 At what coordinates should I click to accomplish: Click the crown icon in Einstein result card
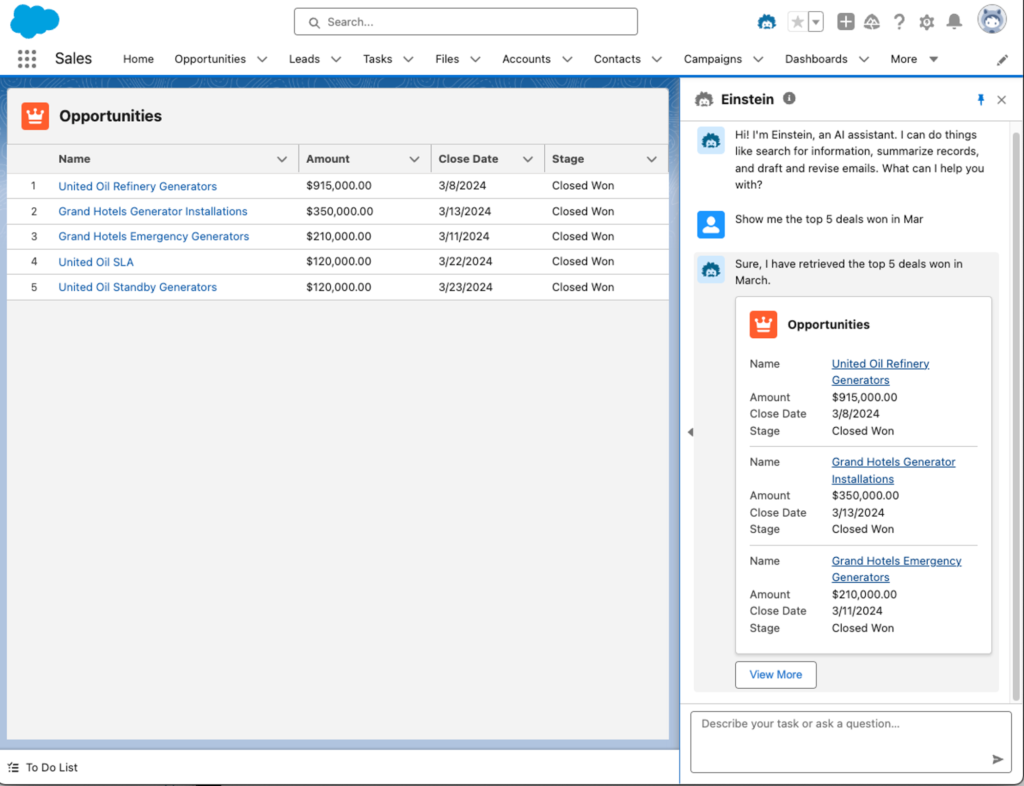coord(763,324)
